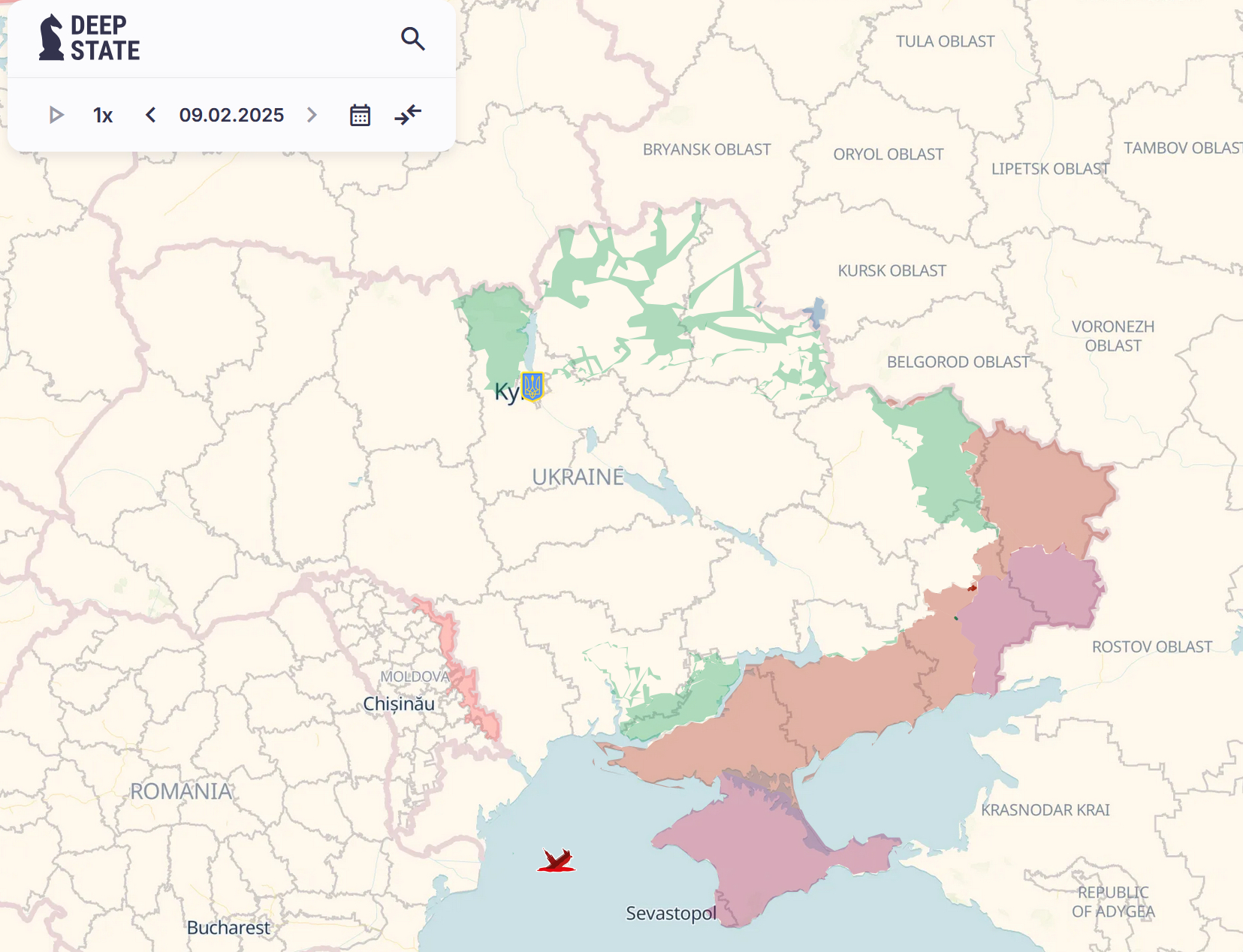Screen dimensions: 1243x952
Task: Click the ORYOL OBLAST label
Action: (x=889, y=154)
